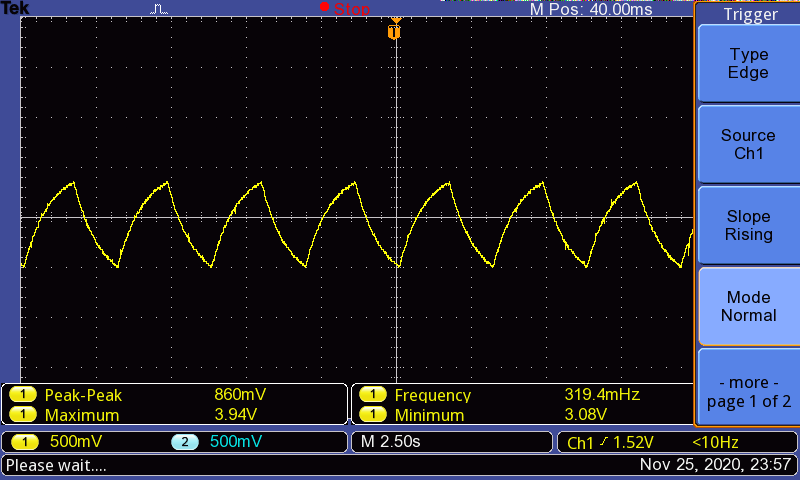Open the Trigger Type Edge menu button
The width and height of the screenshot is (800, 480).
748,63
